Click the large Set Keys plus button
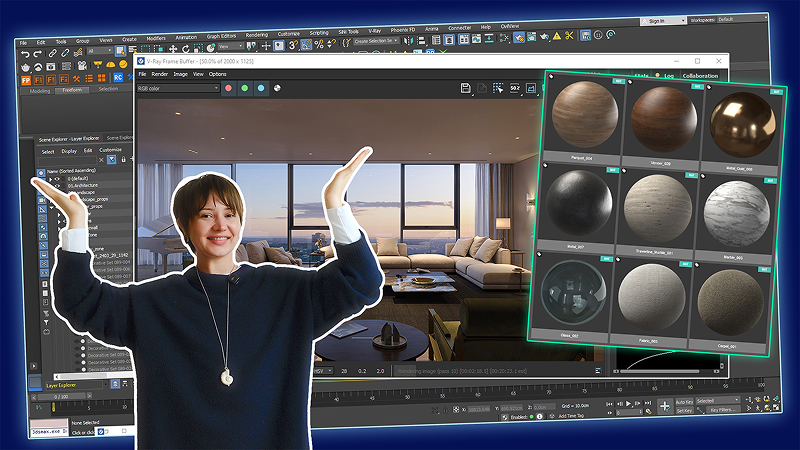Image resolution: width=800 pixels, height=450 pixels. [x=664, y=406]
